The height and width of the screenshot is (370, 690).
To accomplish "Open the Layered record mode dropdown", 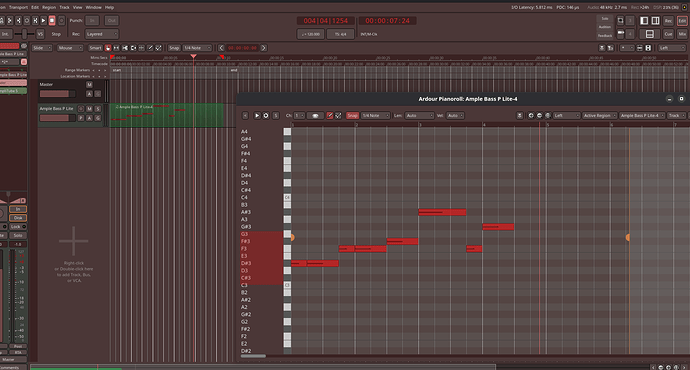I will (101, 34).
